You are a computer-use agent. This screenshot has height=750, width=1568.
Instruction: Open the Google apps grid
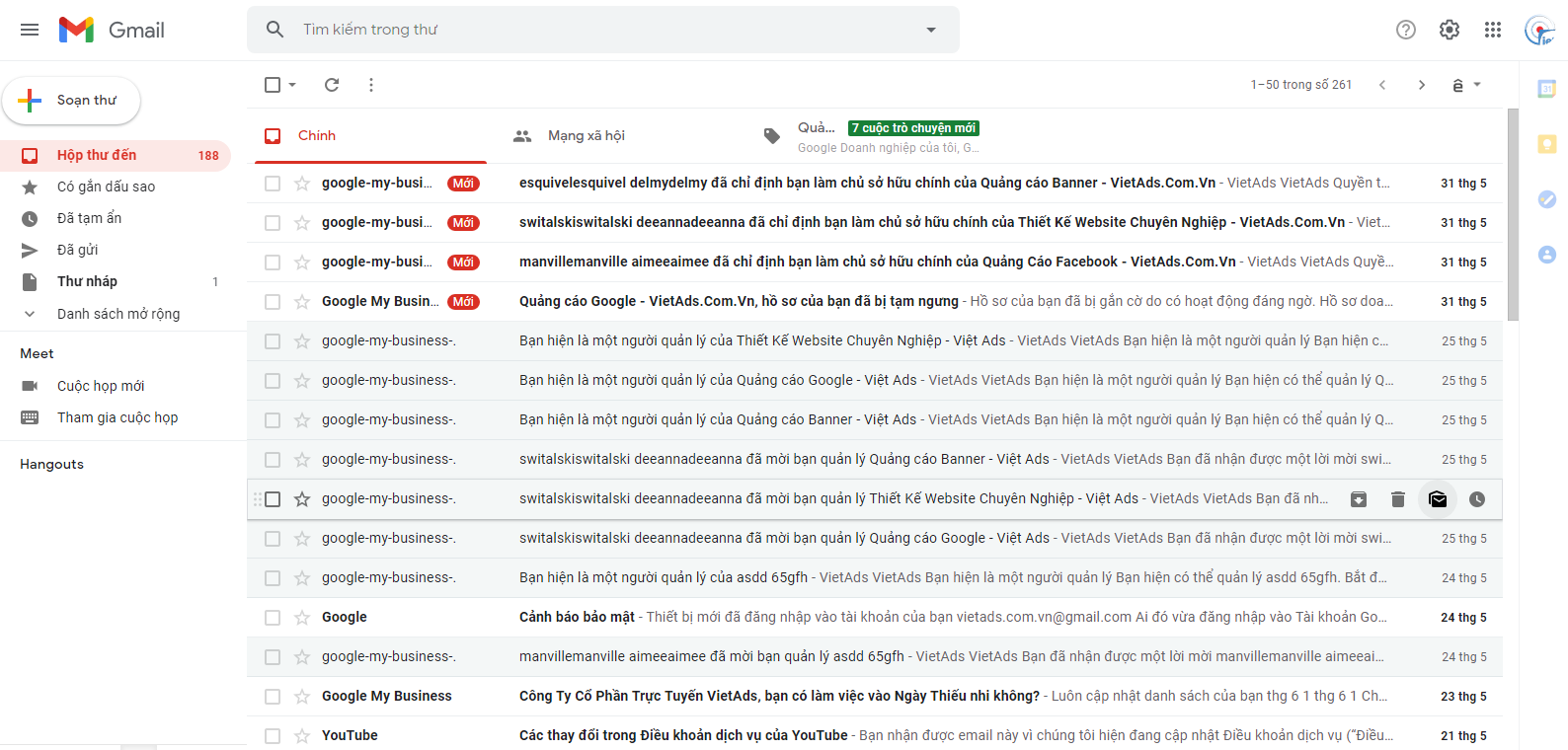(x=1492, y=30)
